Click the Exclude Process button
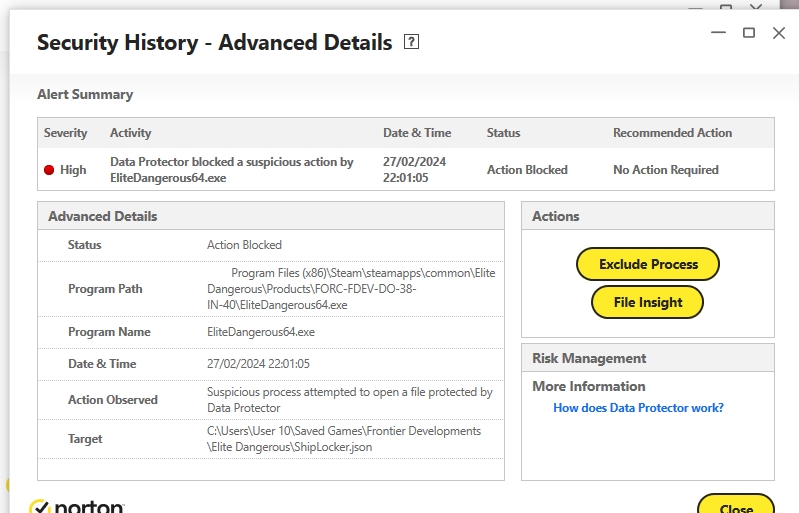 pyautogui.click(x=648, y=264)
